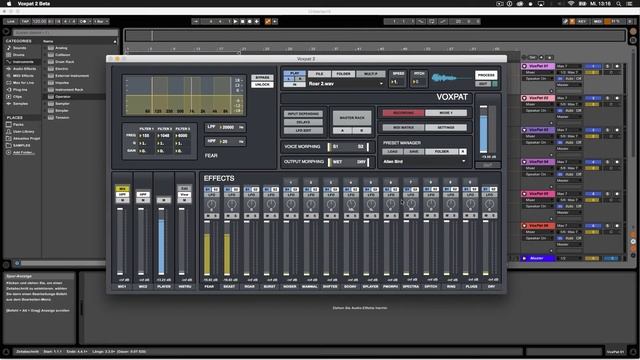
Task: Open the Voxpat 2 Beta menu
Action: tap(33, 4)
